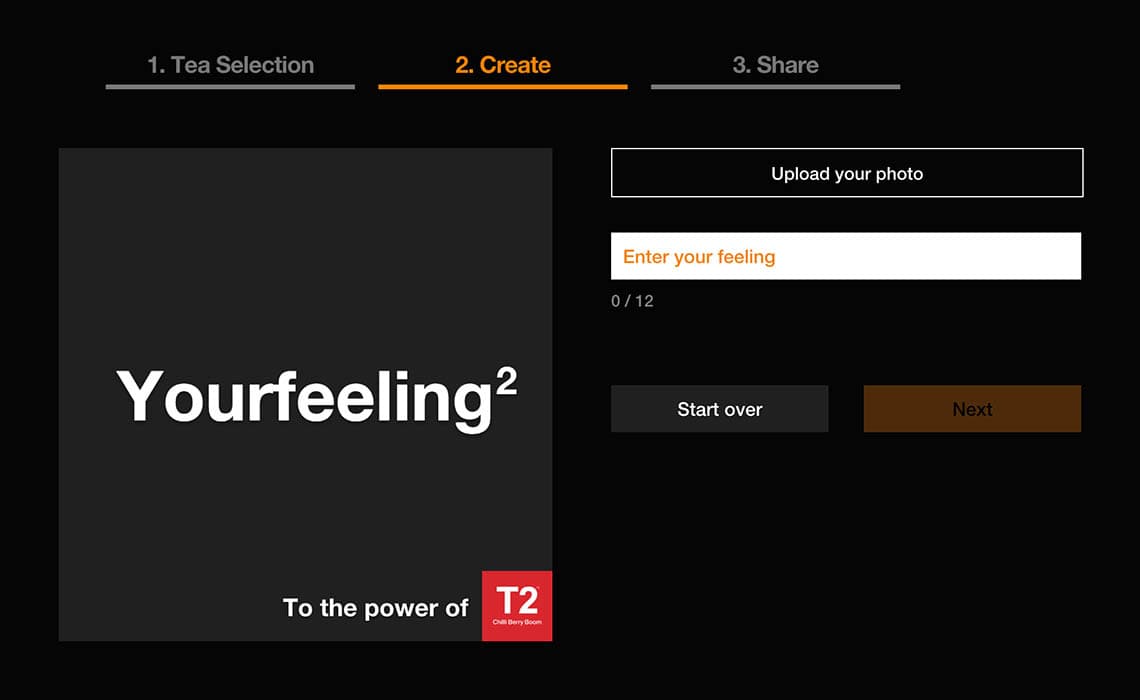Click the Next button
Screen dimensions: 1140x700
[972, 409]
